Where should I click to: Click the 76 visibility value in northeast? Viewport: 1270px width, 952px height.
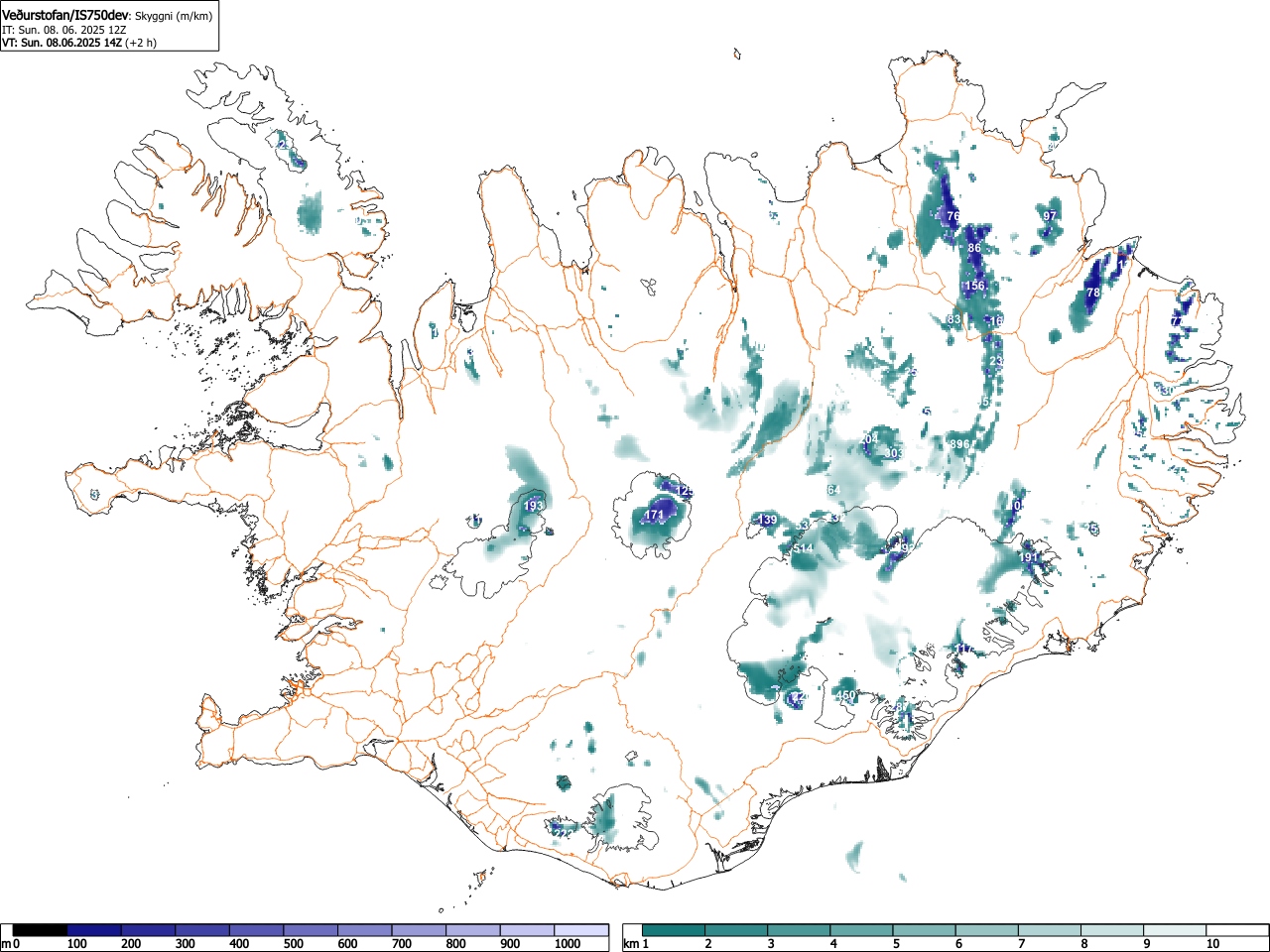point(953,215)
